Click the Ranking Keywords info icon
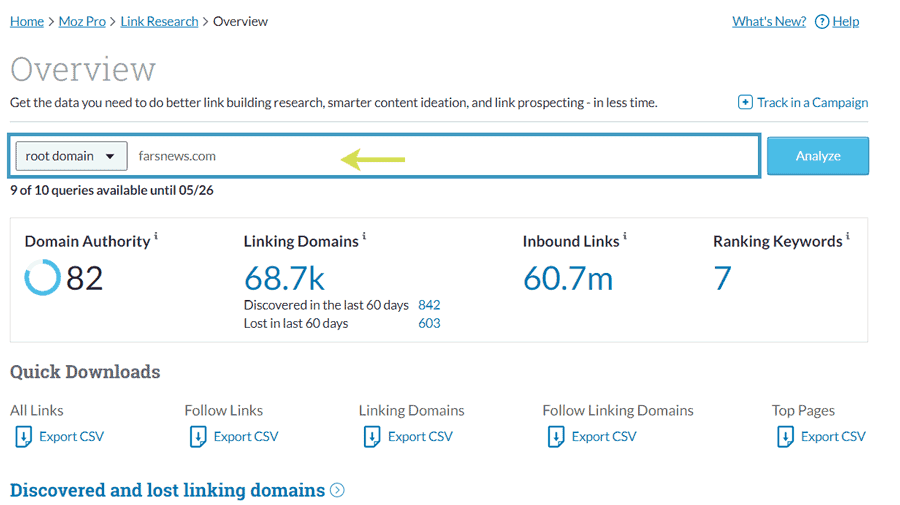Screen dimensions: 900x505 click(847, 235)
